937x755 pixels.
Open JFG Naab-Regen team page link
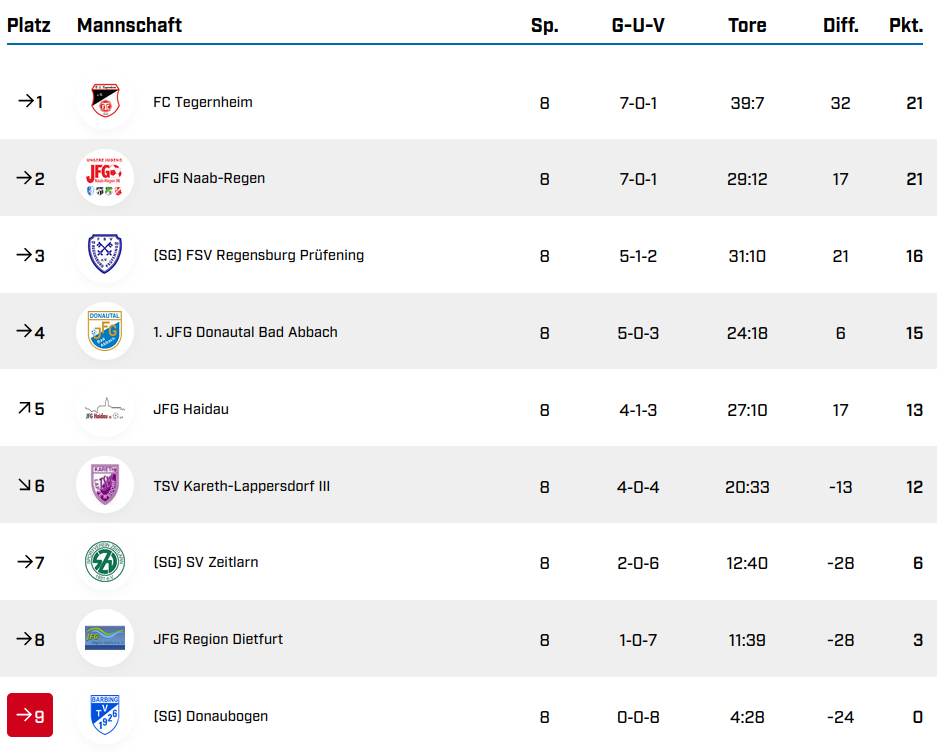(209, 179)
